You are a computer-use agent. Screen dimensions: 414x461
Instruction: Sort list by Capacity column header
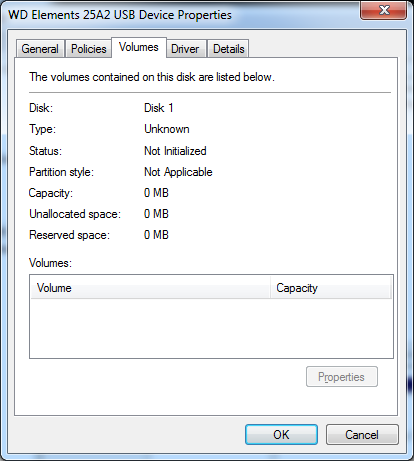coord(331,288)
